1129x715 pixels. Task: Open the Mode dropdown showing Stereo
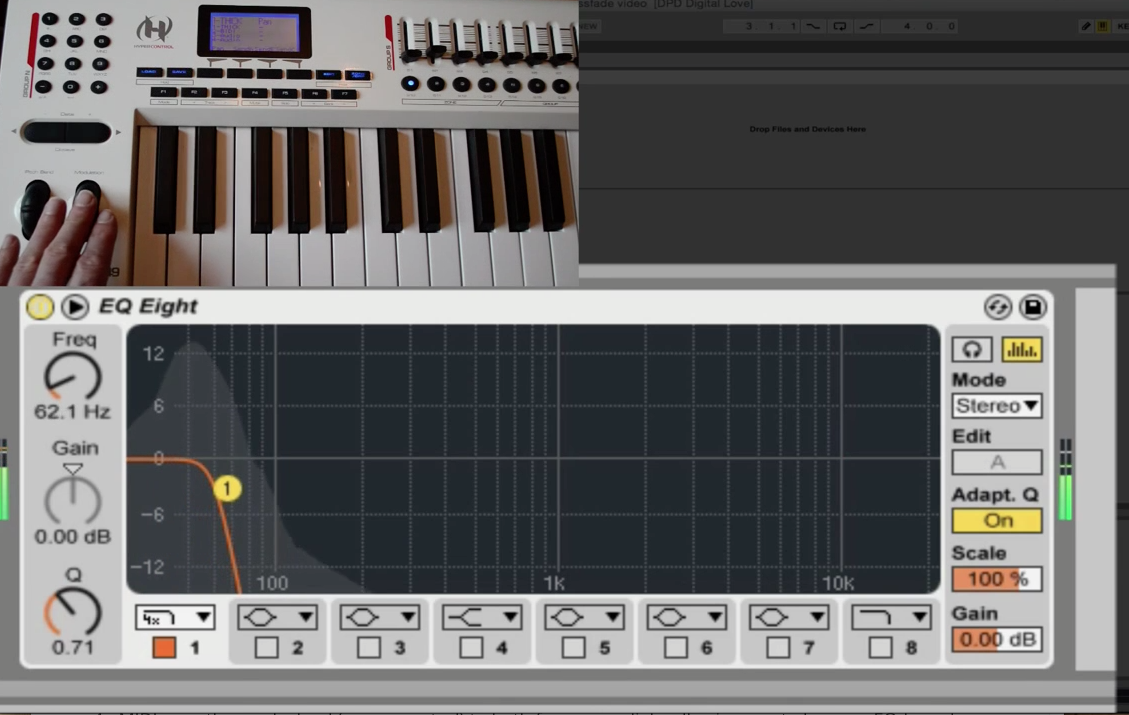point(997,406)
